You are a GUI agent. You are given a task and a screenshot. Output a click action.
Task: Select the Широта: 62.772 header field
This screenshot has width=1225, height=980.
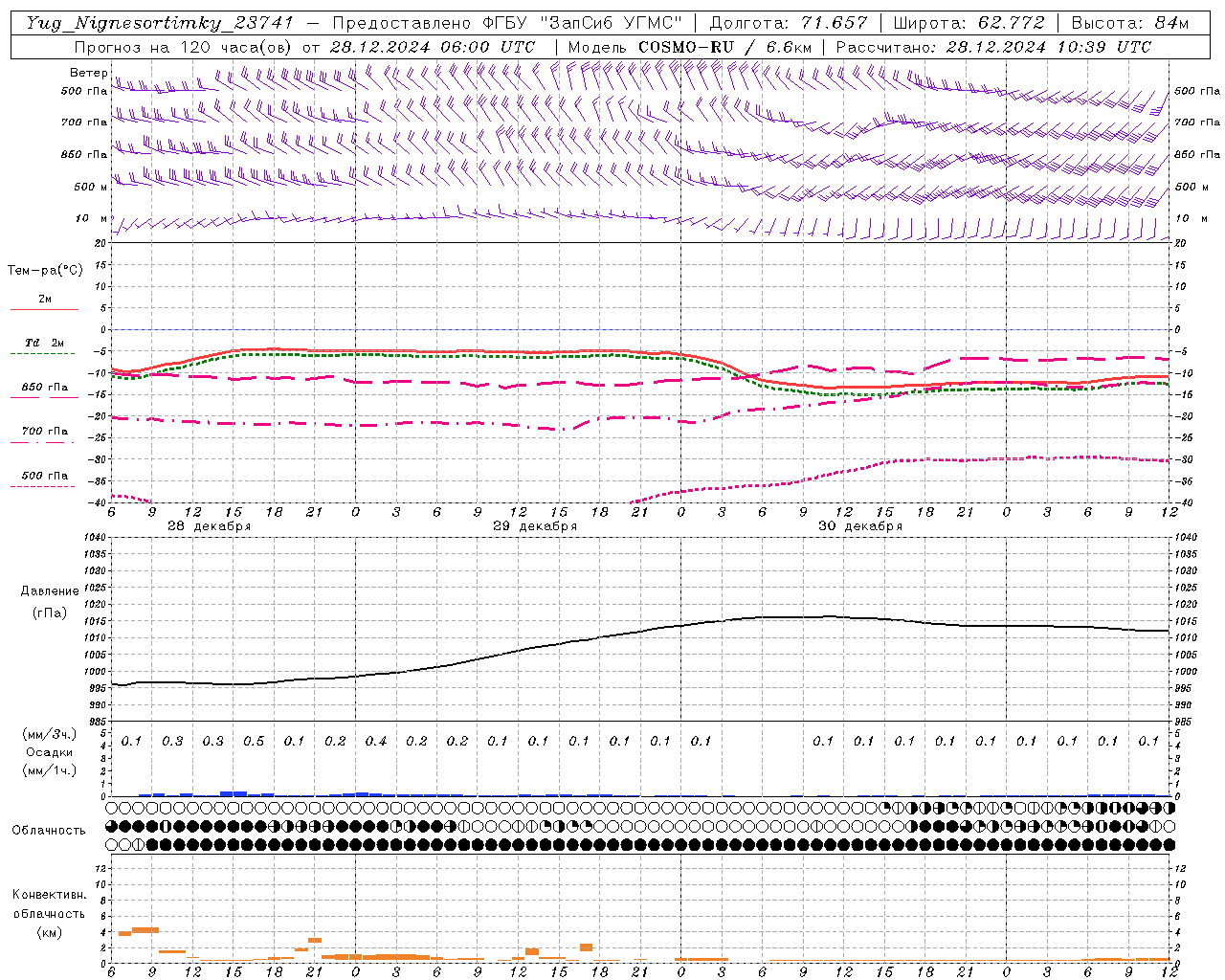point(969,23)
